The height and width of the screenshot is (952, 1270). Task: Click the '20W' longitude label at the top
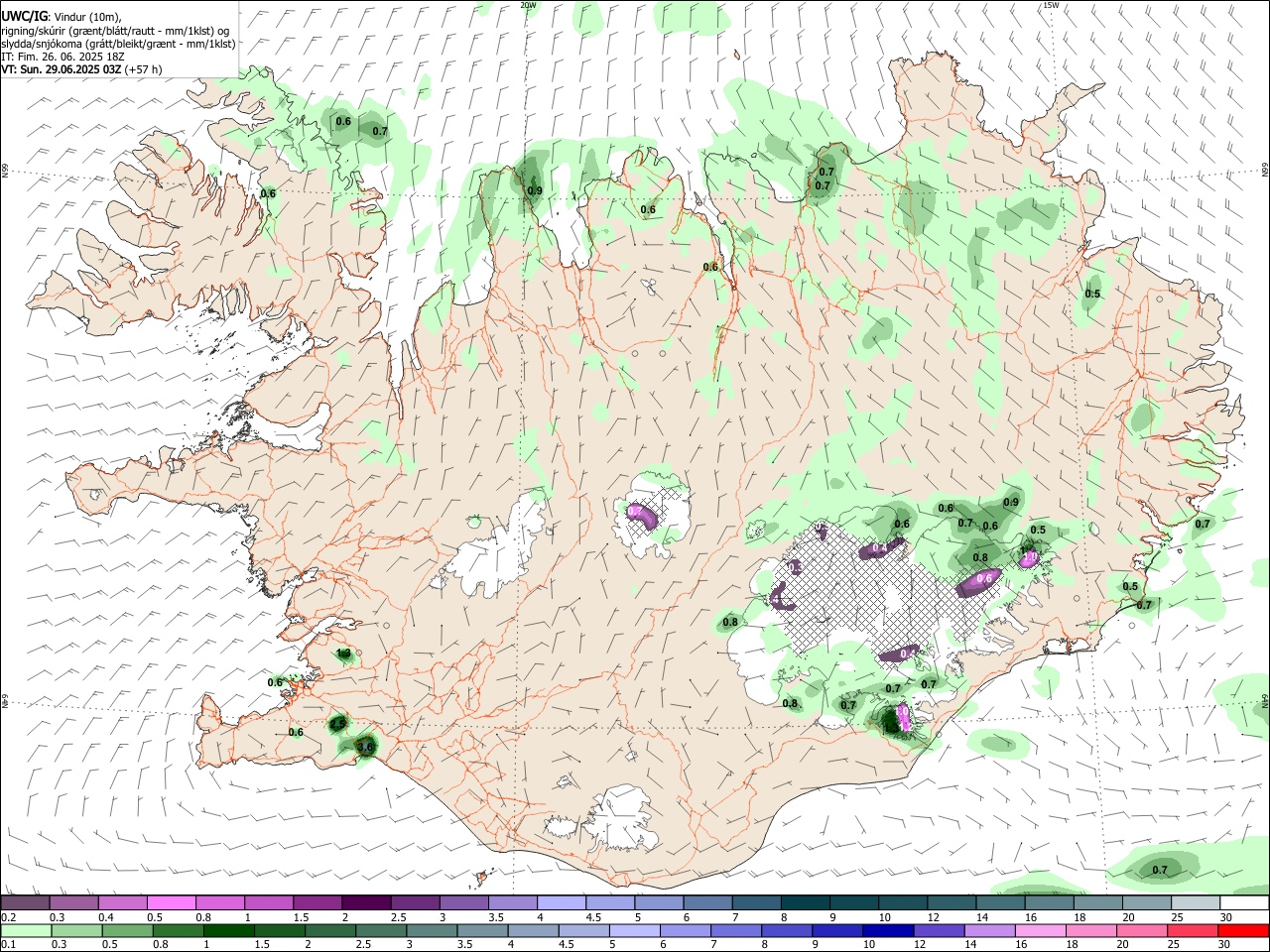click(528, 5)
